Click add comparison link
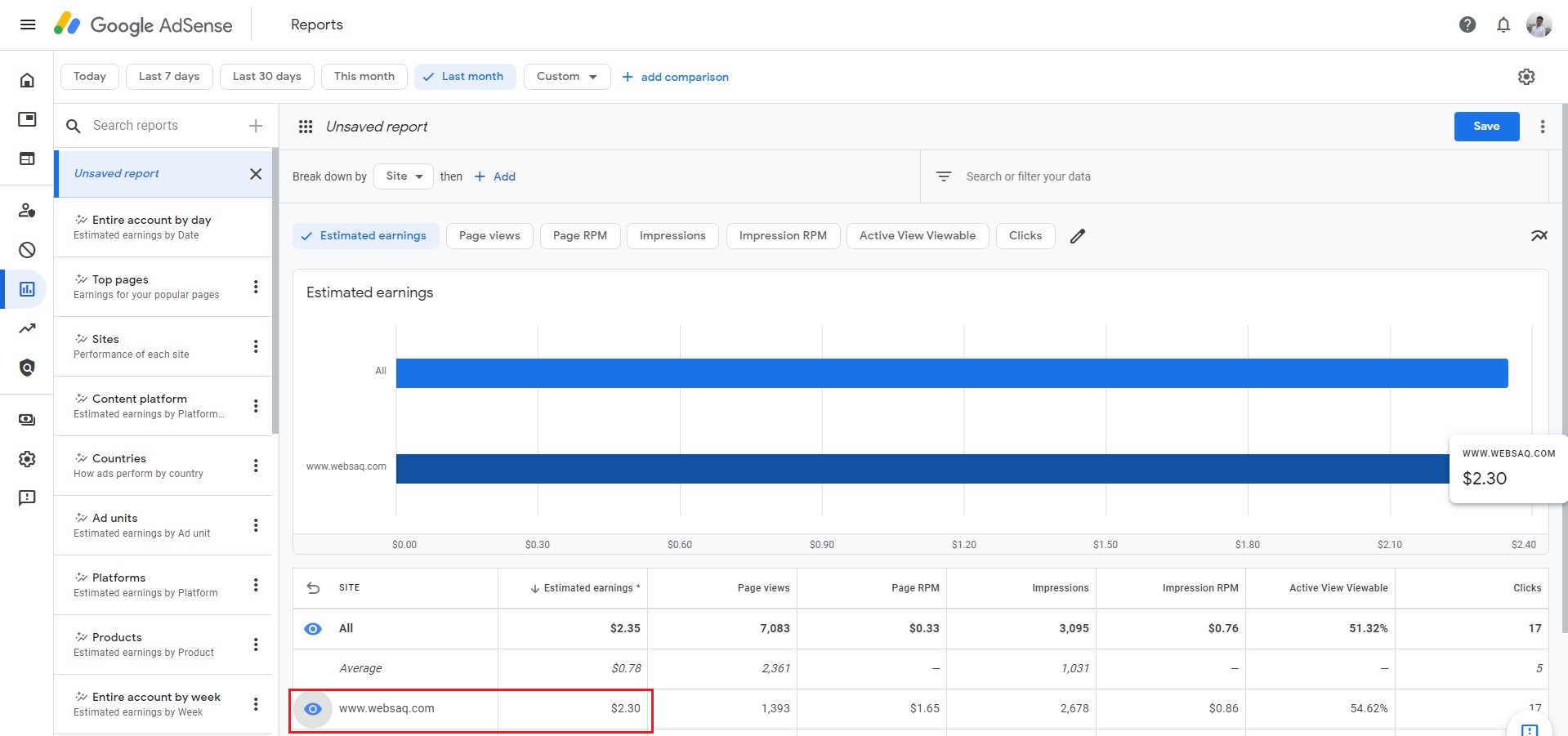This screenshot has height=736, width=1568. (x=675, y=77)
